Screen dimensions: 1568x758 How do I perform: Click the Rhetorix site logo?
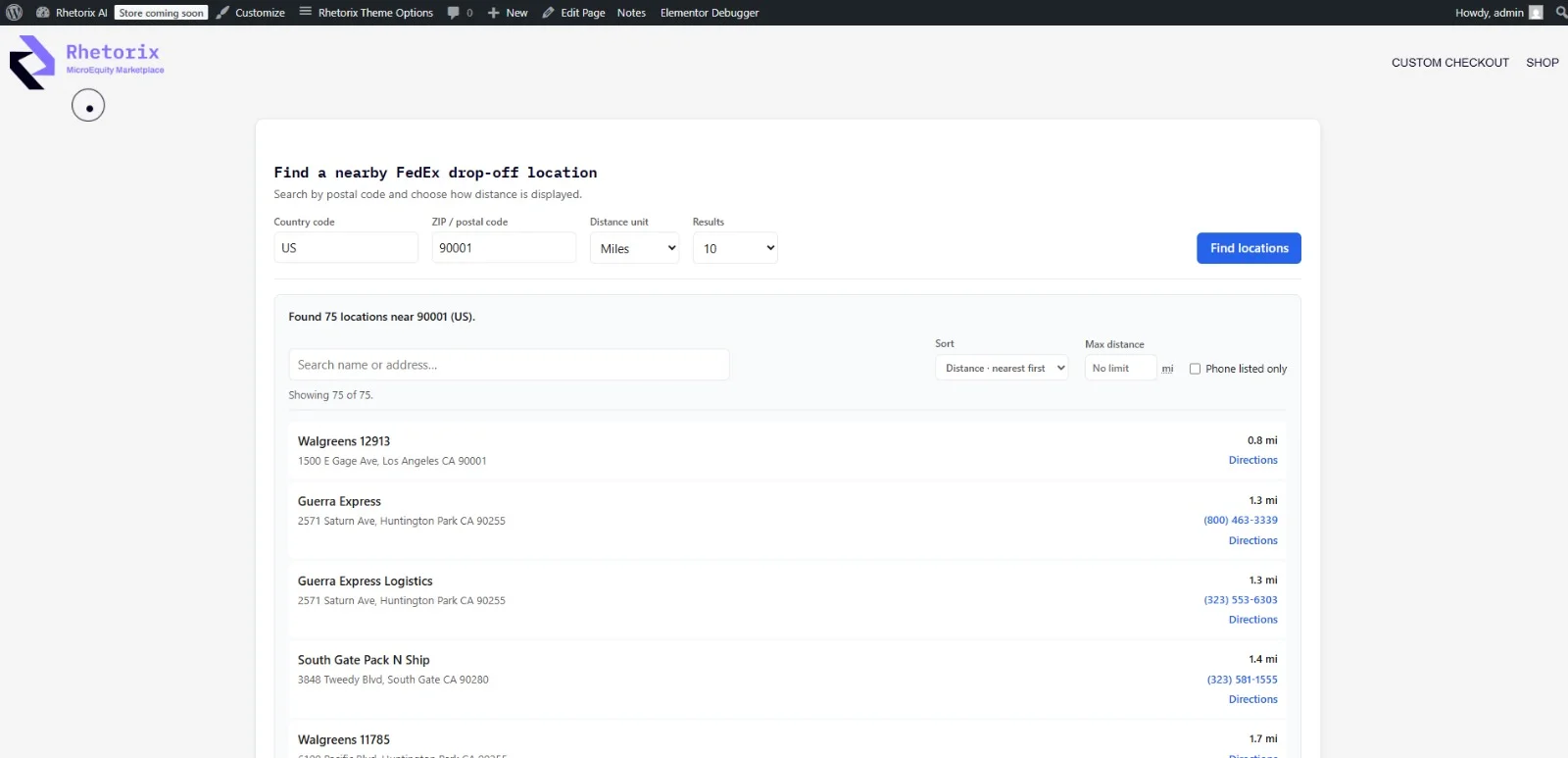pos(87,62)
